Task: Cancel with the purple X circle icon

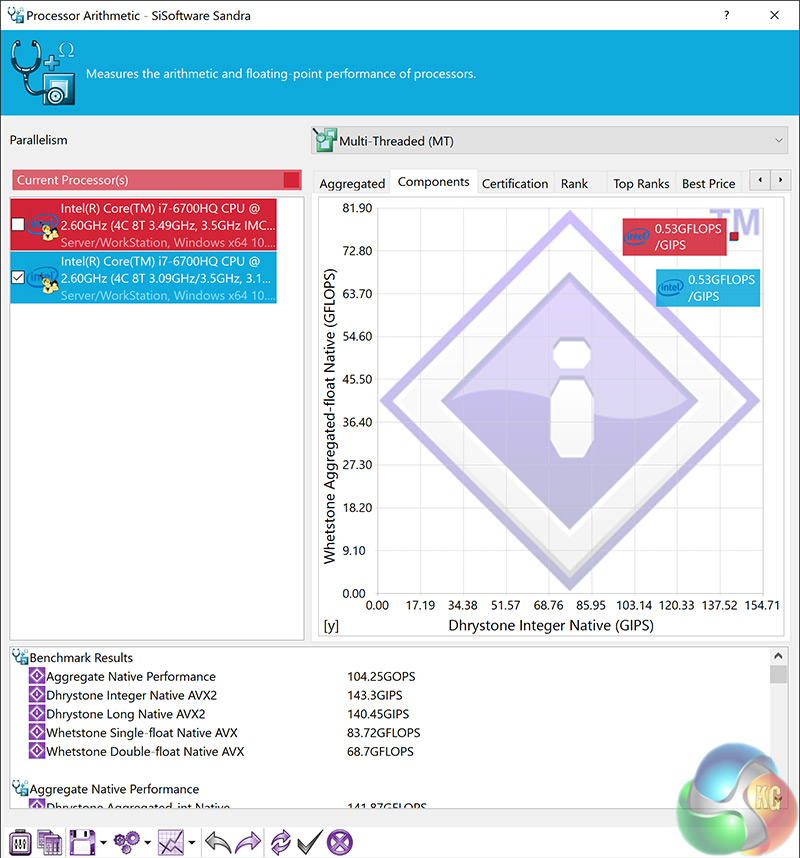Action: [340, 842]
